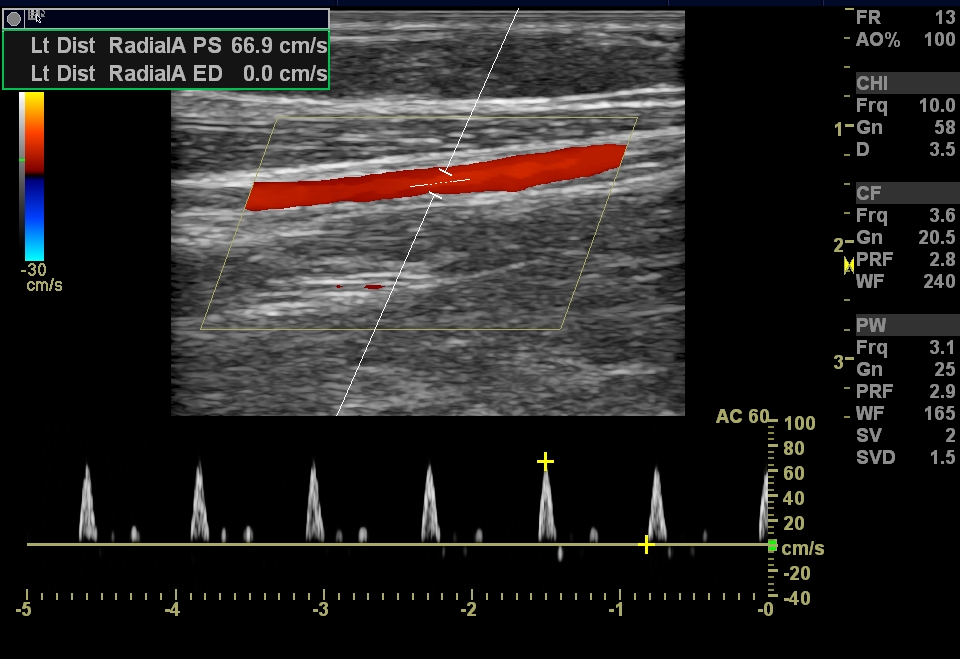
Task: Select the yellow caliper at waveform peak
Action: pos(545,461)
